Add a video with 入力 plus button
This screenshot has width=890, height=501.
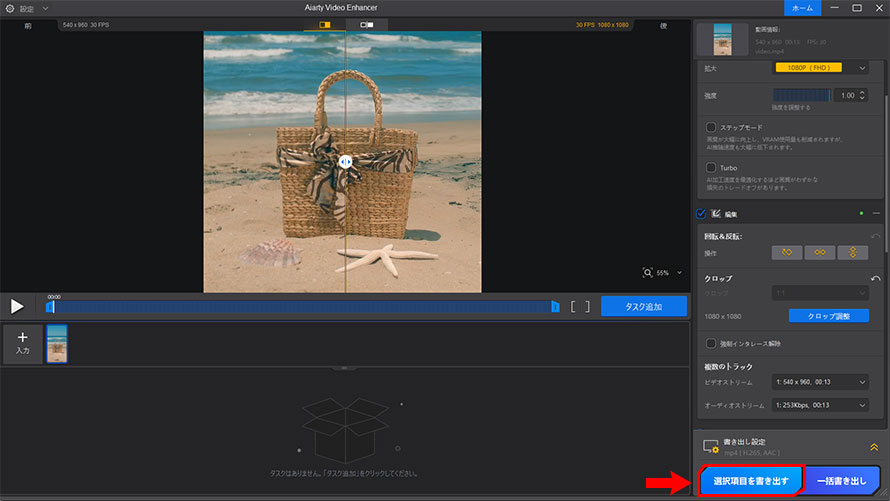point(23,343)
